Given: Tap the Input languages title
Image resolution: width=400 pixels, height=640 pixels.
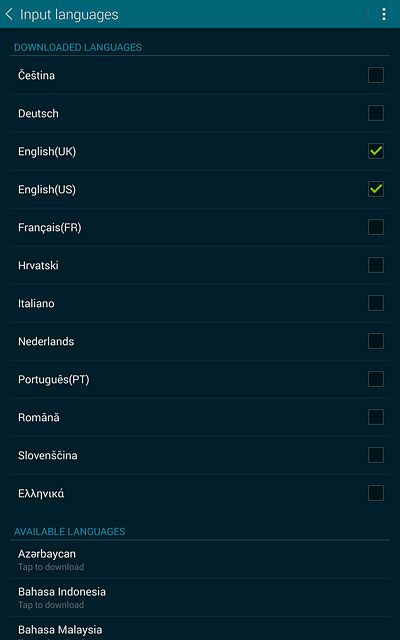Looking at the screenshot, I should [69, 15].
